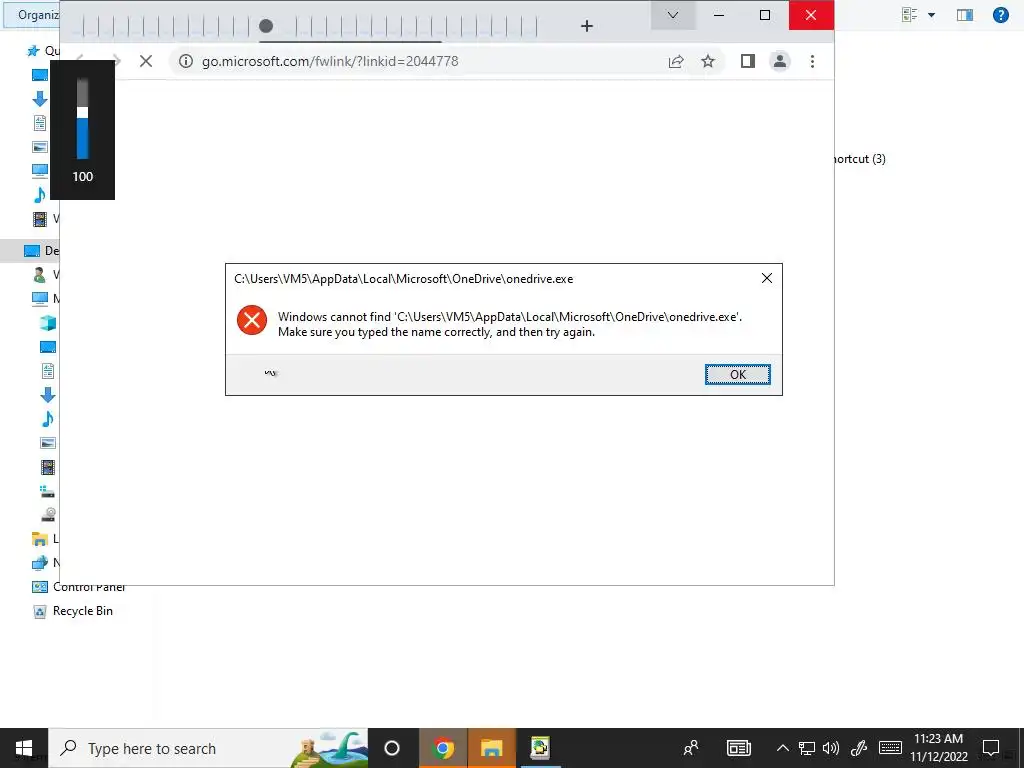This screenshot has height=768, width=1024.
Task: Share this page from Chrome address bar
Action: coord(676,61)
